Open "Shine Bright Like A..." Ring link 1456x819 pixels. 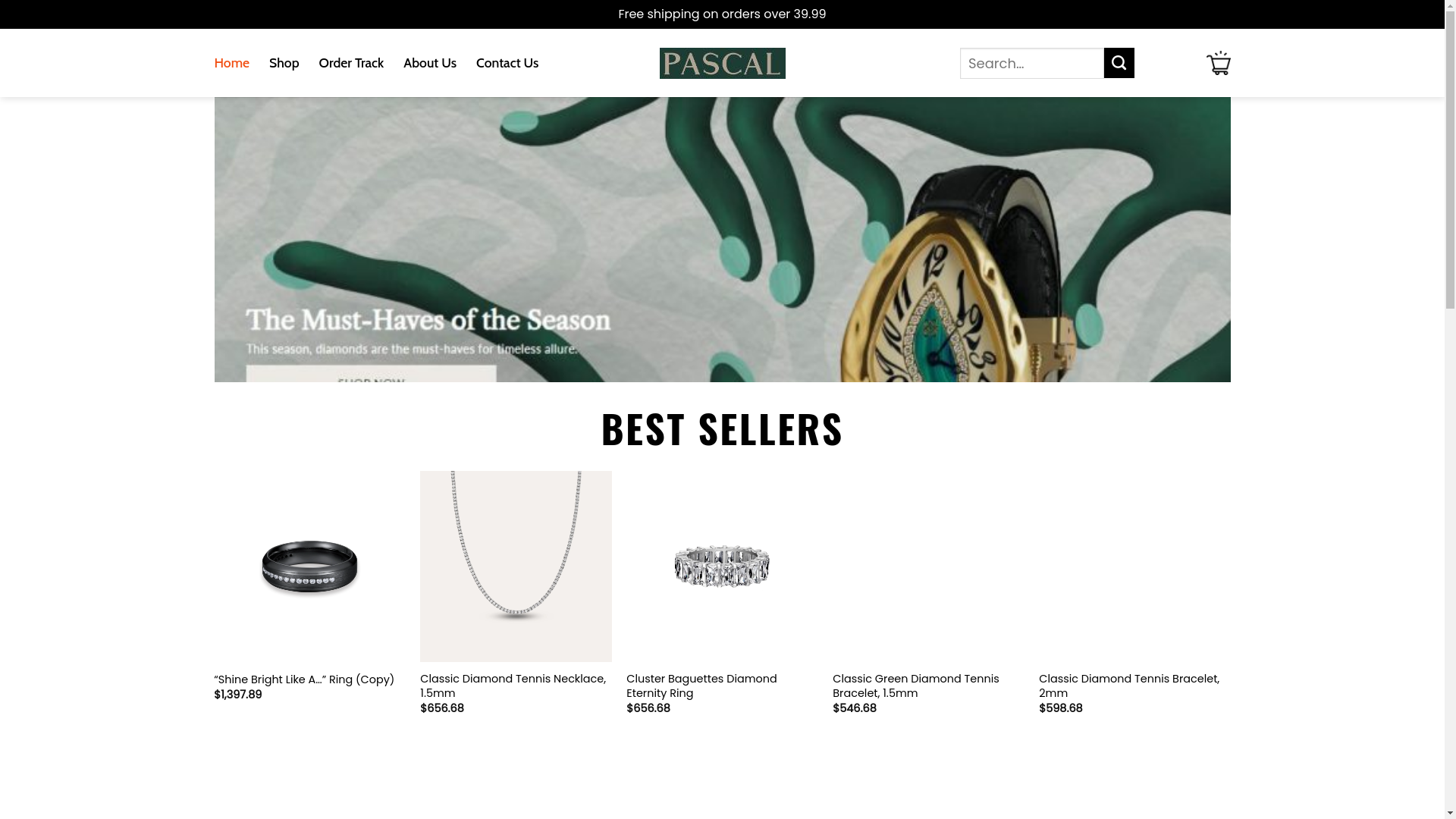pos(303,679)
